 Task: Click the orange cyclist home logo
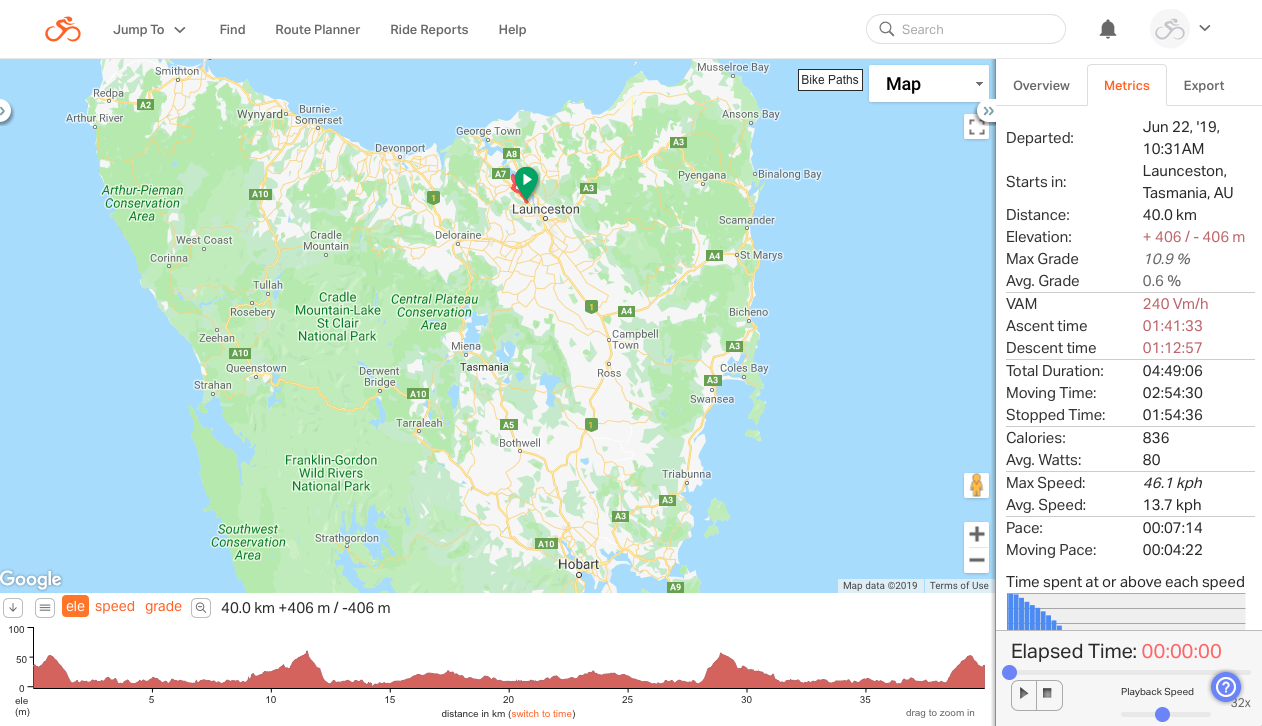point(62,30)
